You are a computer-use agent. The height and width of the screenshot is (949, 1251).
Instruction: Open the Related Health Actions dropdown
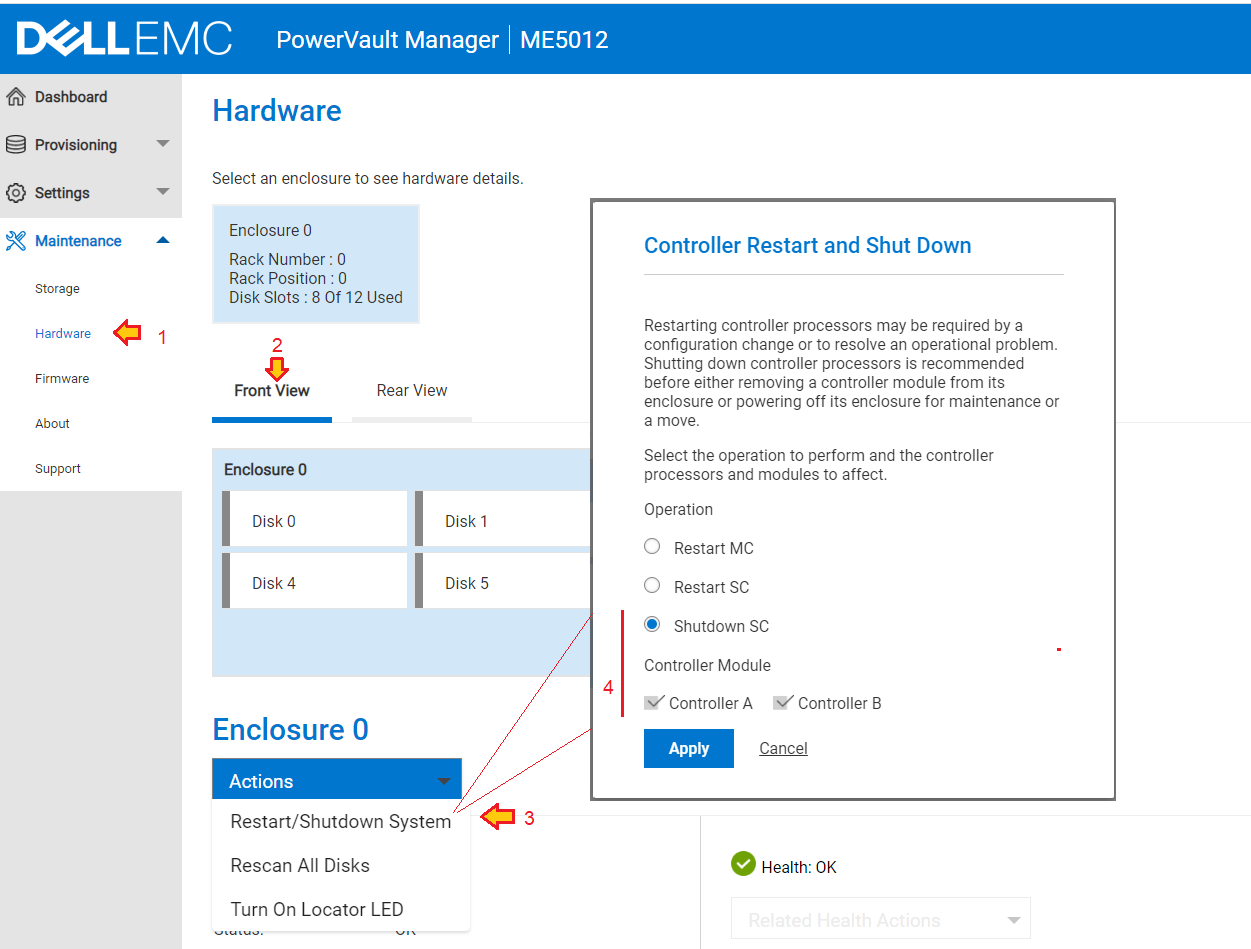point(880,918)
